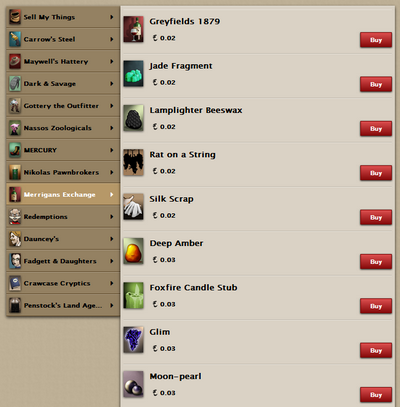
Task: Click the Greyfields 1879 wine bottle icon
Action: (x=133, y=29)
